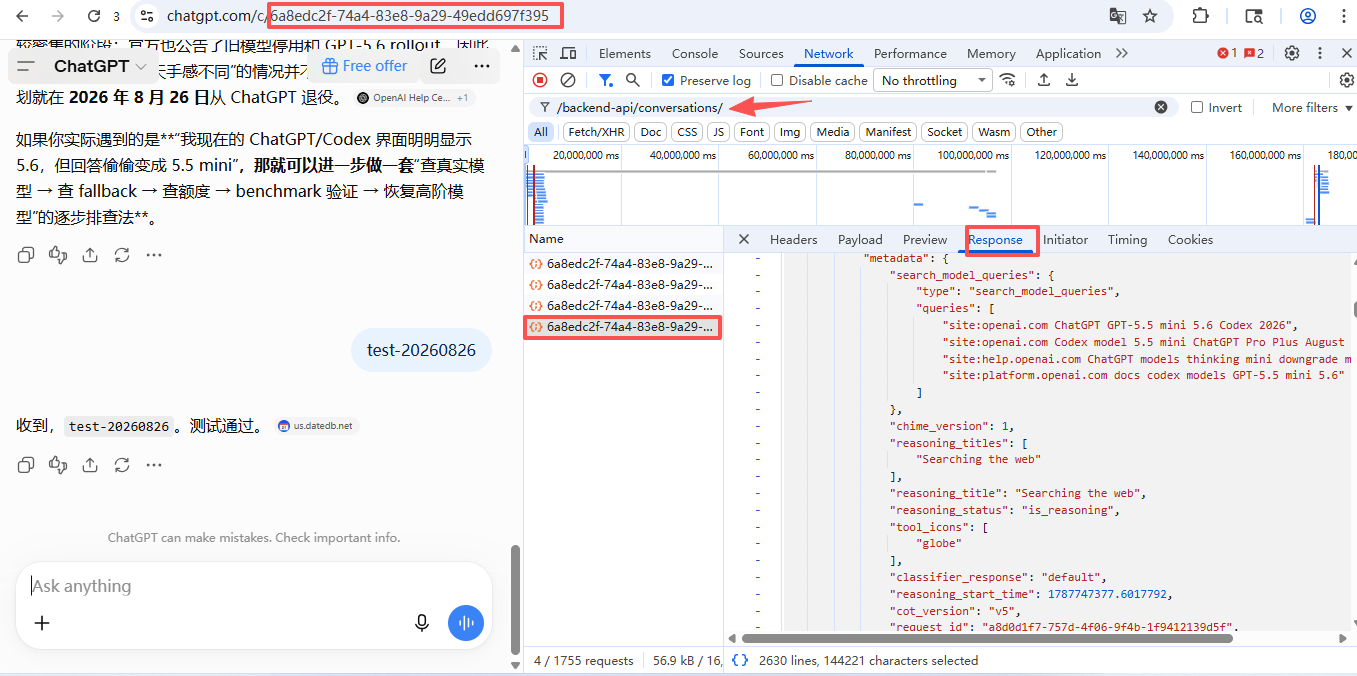Open DevTools settings gear in tab bar

click(x=1292, y=53)
